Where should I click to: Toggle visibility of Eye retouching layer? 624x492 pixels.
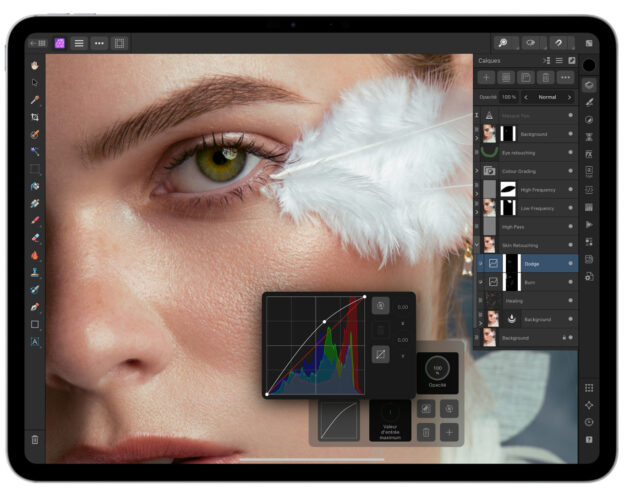pyautogui.click(x=570, y=153)
